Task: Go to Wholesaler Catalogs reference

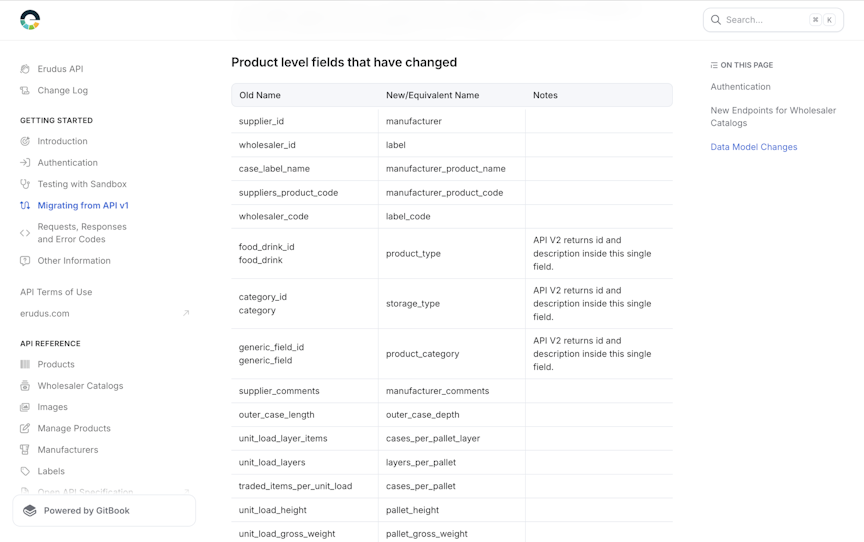Action: [x=80, y=386]
